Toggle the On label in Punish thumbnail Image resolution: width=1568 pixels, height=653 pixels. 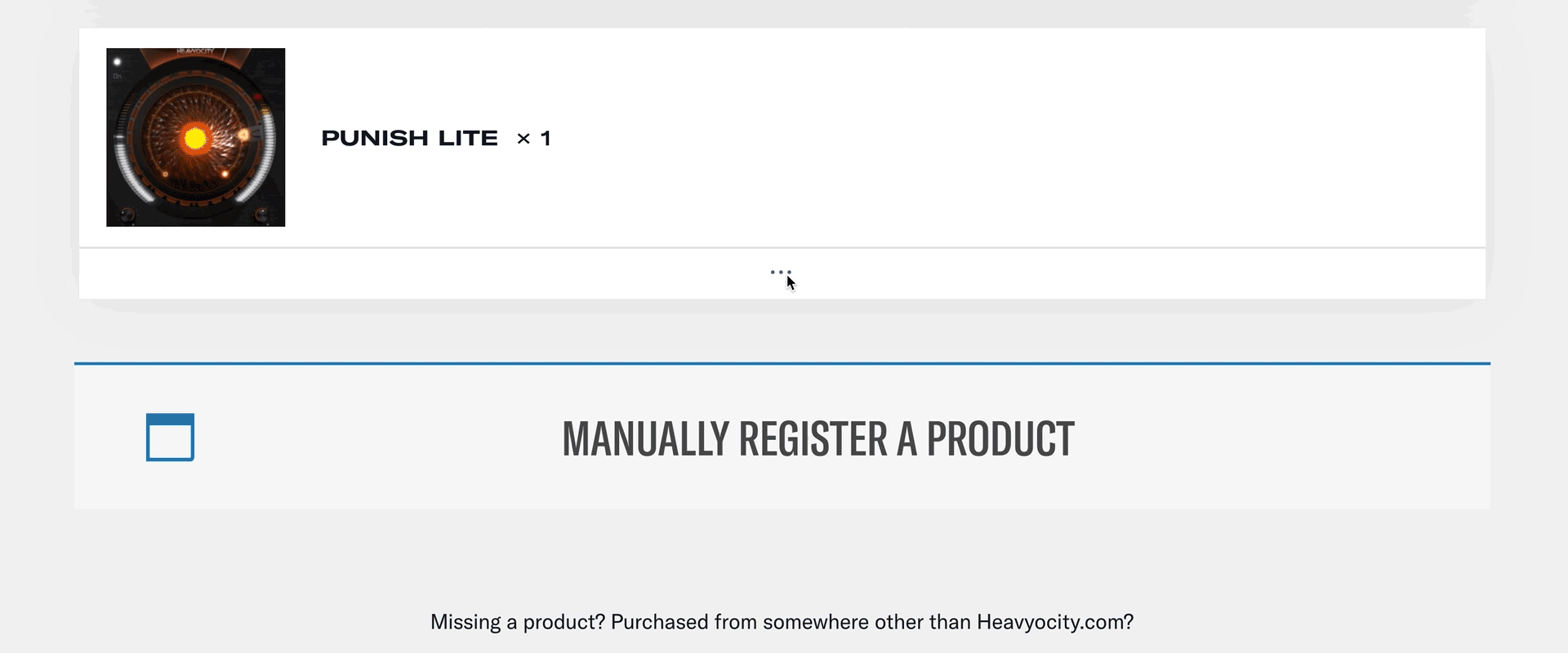coord(117,76)
